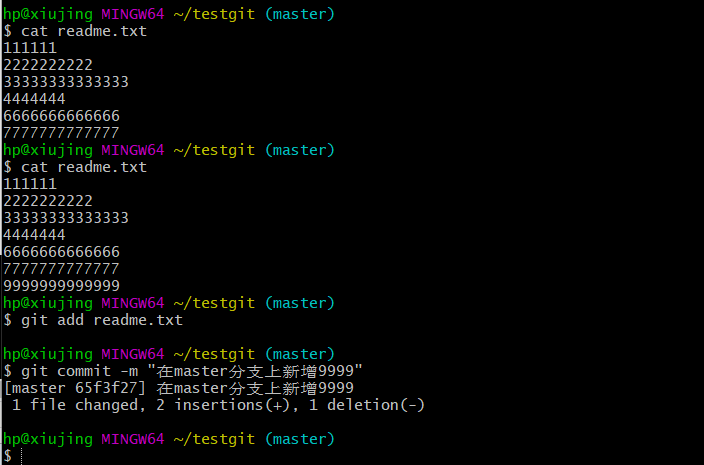This screenshot has height=465, width=704.
Task: Click 2222222222 in the second cat output
Action: (x=48, y=201)
